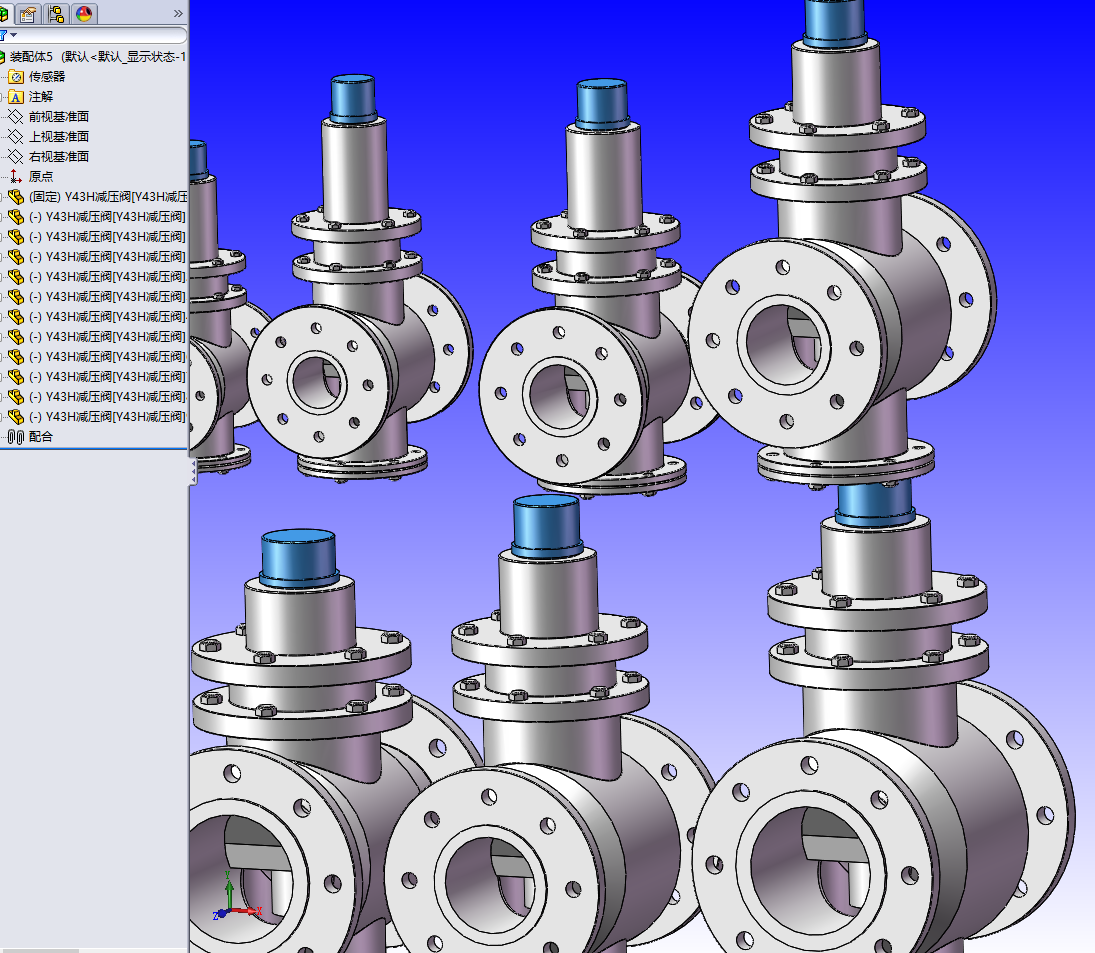Open the DisplayManager color-ball tab

84,13
